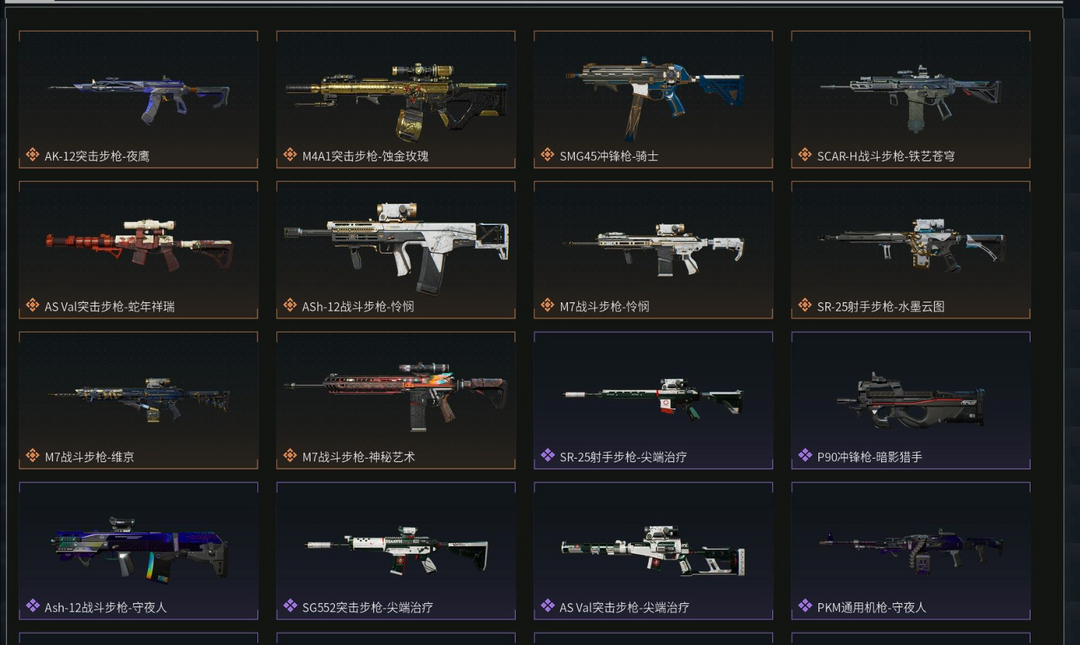Viewport: 1080px width, 645px height.
Task: Open the Ash-12战斗步枪-守夜人 purple skin
Action: coord(138,551)
